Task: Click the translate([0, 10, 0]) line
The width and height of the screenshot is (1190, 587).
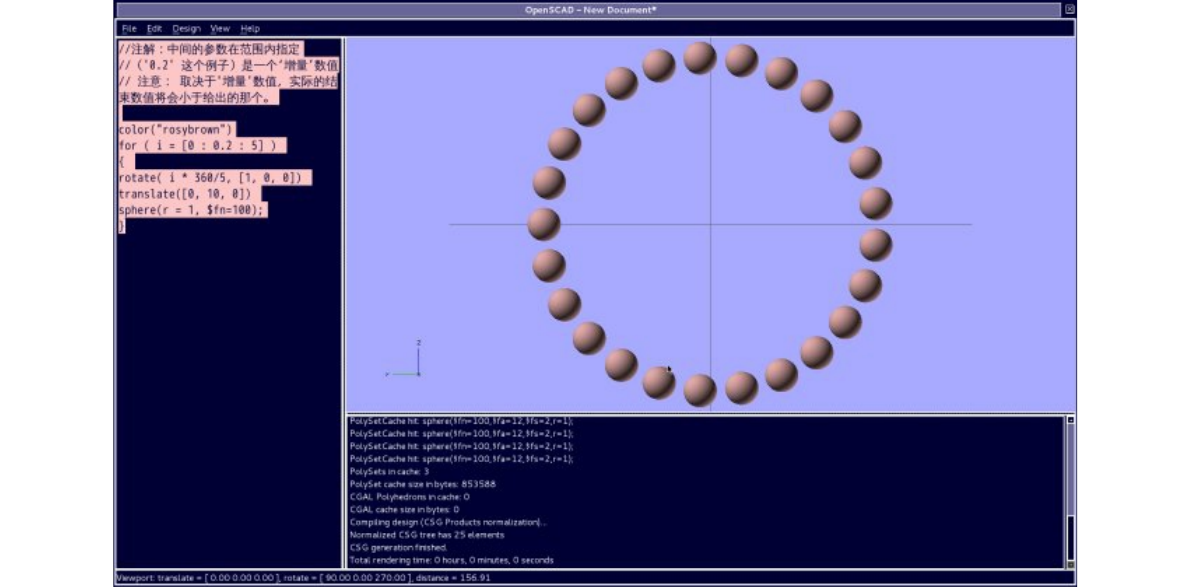Action: point(184,194)
